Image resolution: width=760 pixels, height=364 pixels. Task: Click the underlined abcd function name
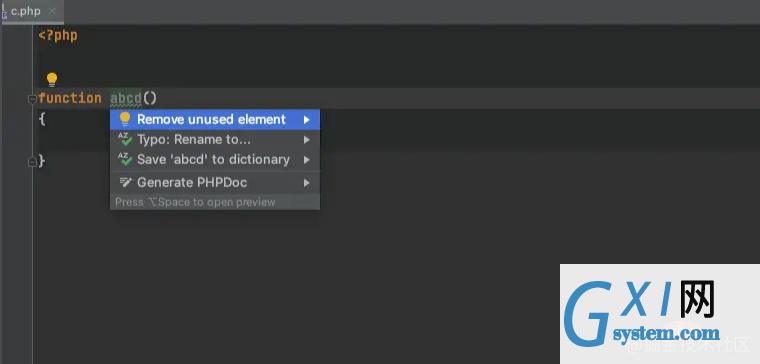pyautogui.click(x=126, y=98)
